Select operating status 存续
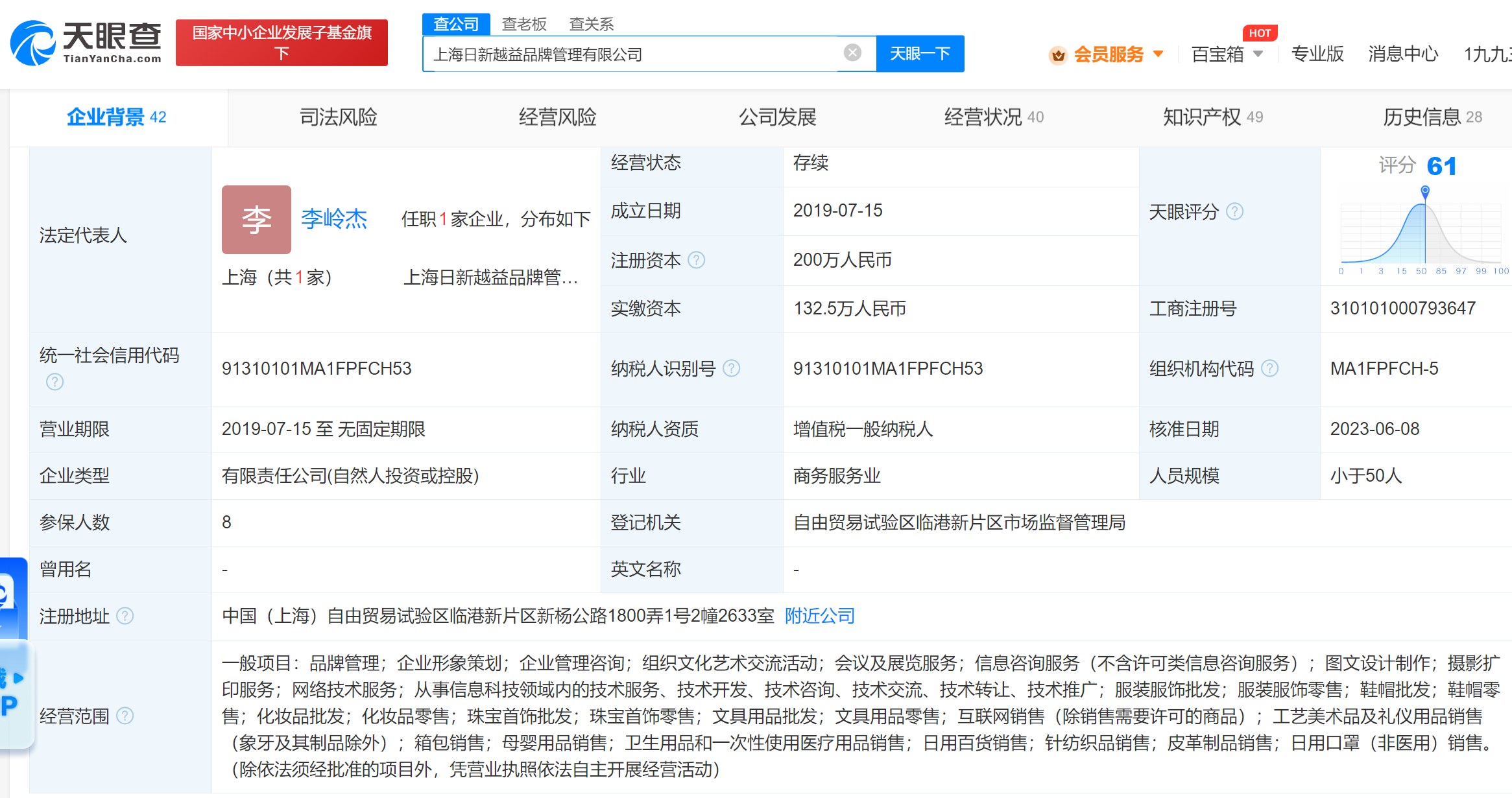This screenshot has width=1512, height=798. [811, 162]
